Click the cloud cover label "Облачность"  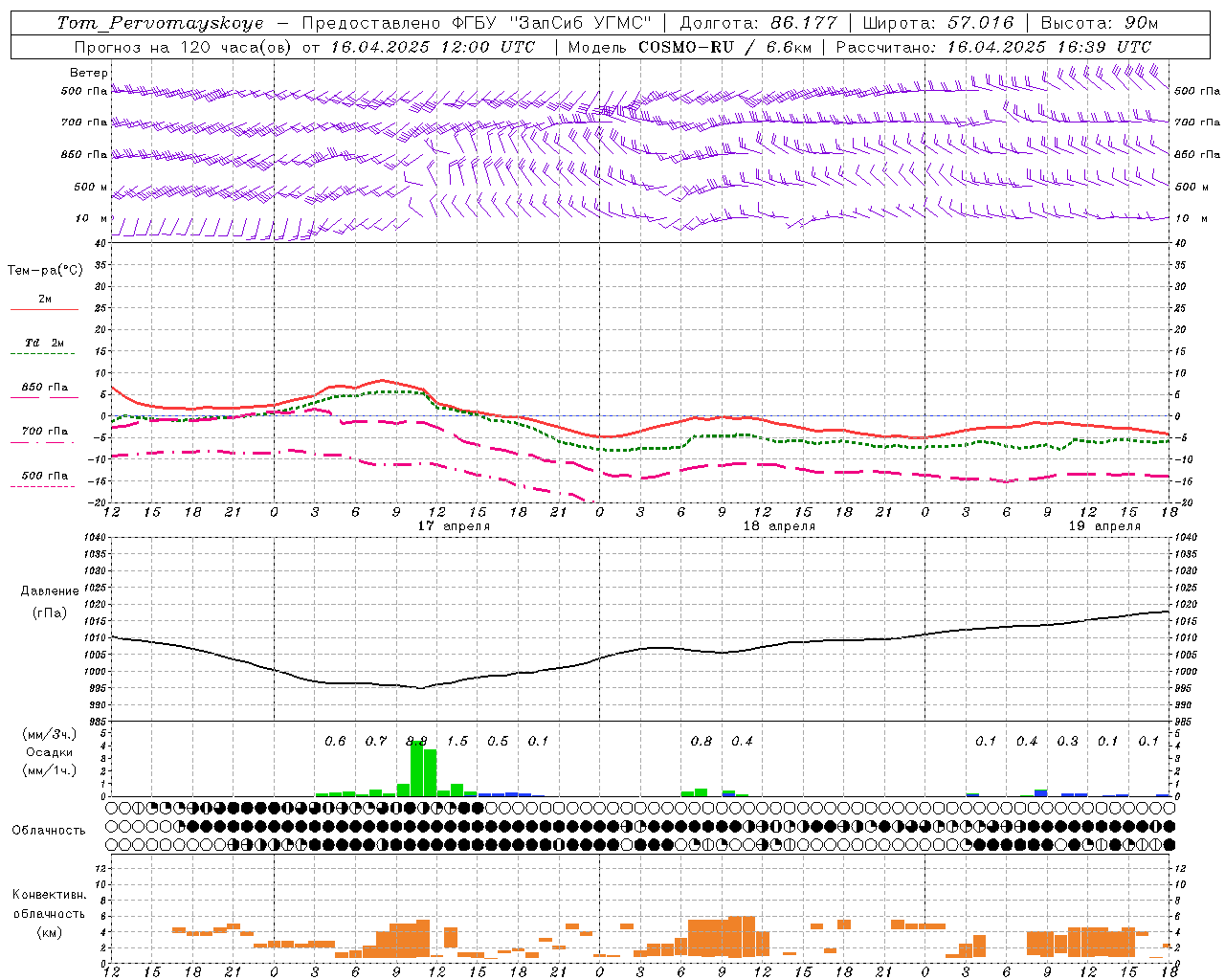(x=49, y=831)
